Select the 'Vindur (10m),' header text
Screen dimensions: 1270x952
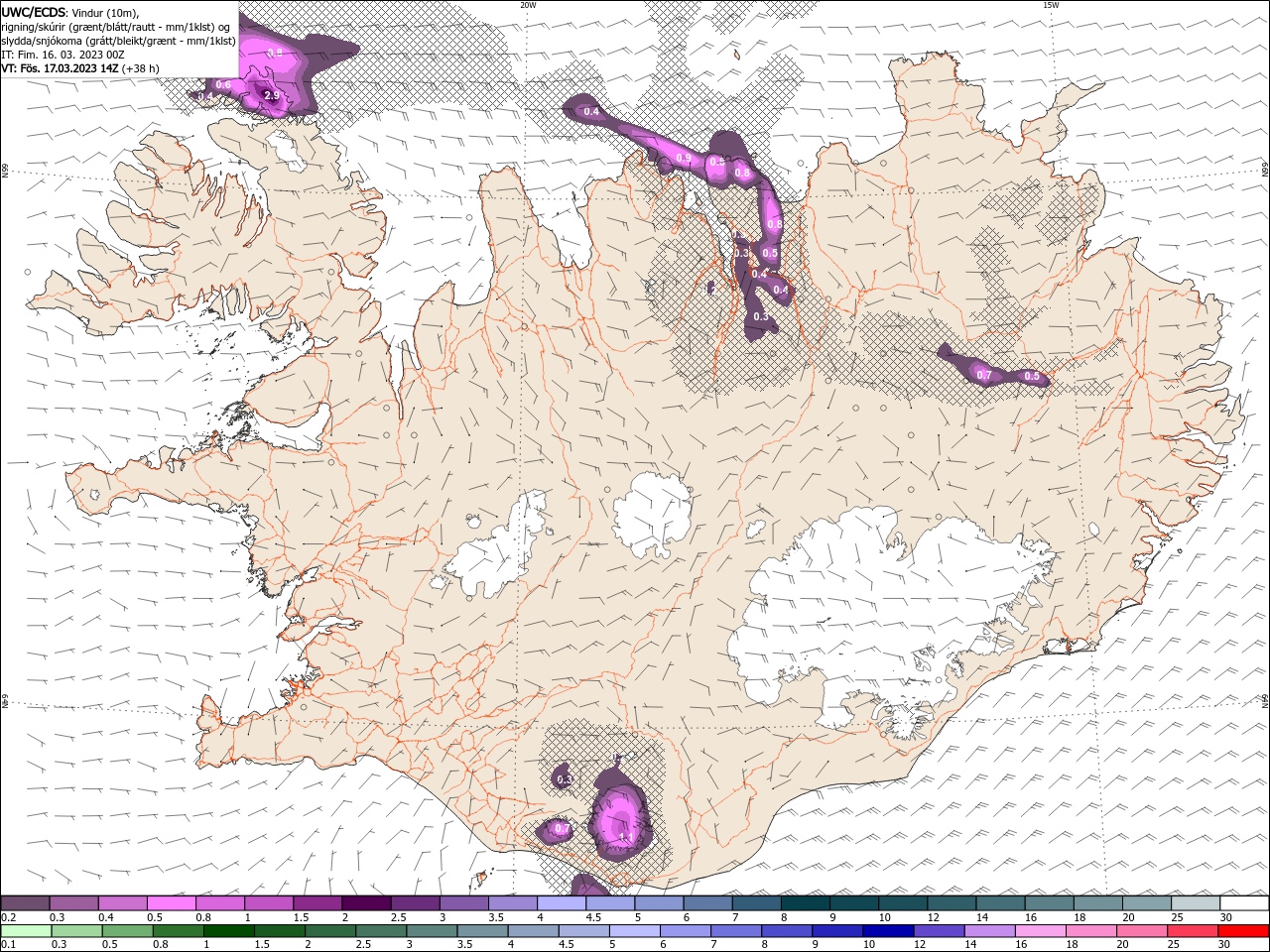(x=105, y=12)
